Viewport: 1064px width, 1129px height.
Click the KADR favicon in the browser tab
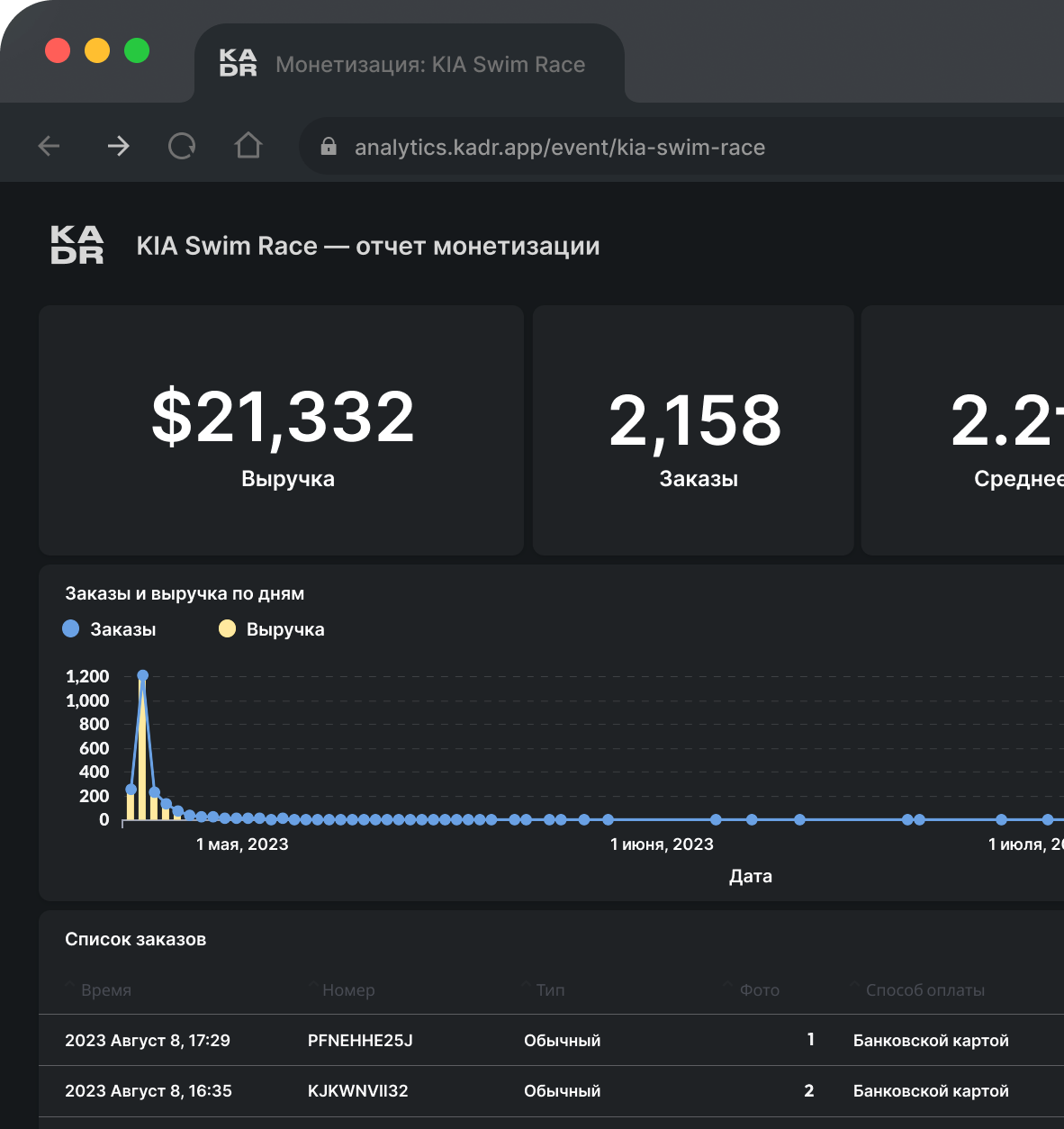point(238,64)
